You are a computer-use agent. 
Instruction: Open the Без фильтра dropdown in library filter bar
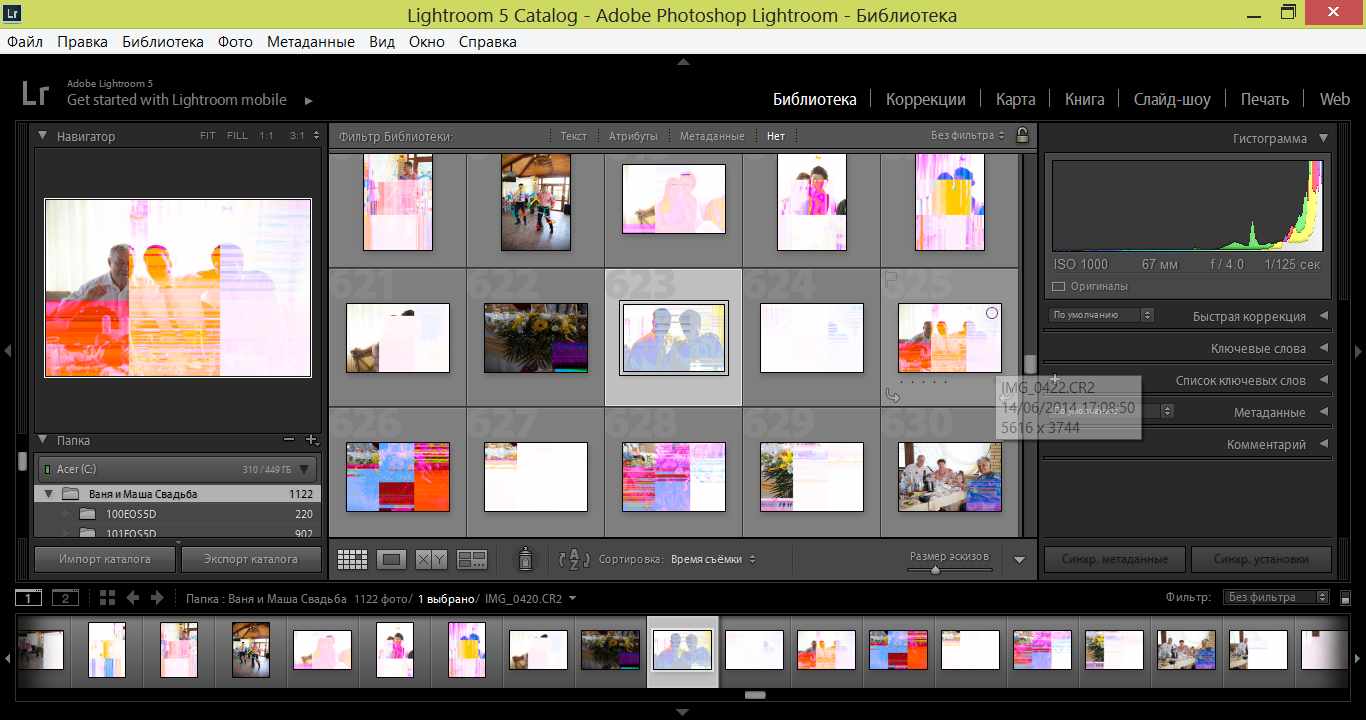click(968, 135)
